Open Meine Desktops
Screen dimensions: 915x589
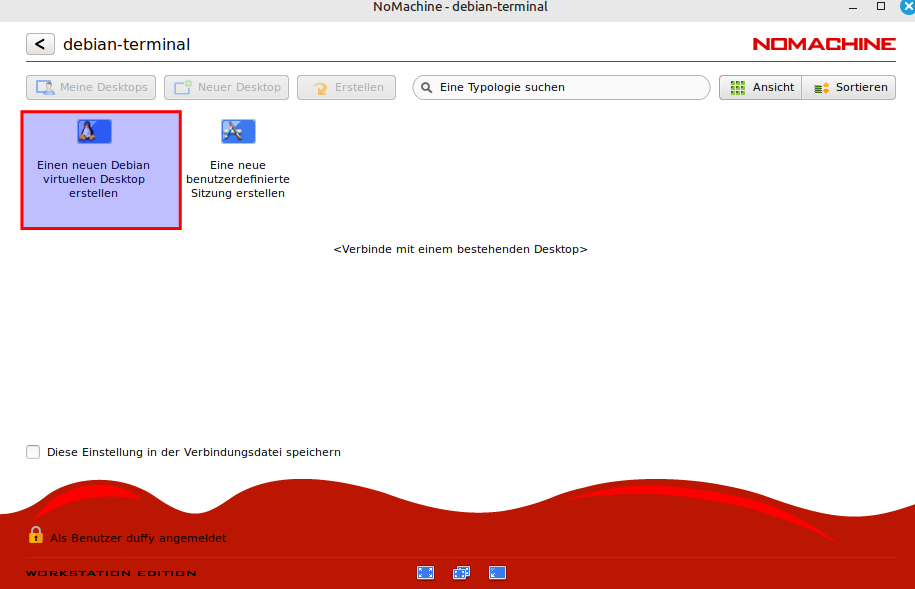click(91, 88)
